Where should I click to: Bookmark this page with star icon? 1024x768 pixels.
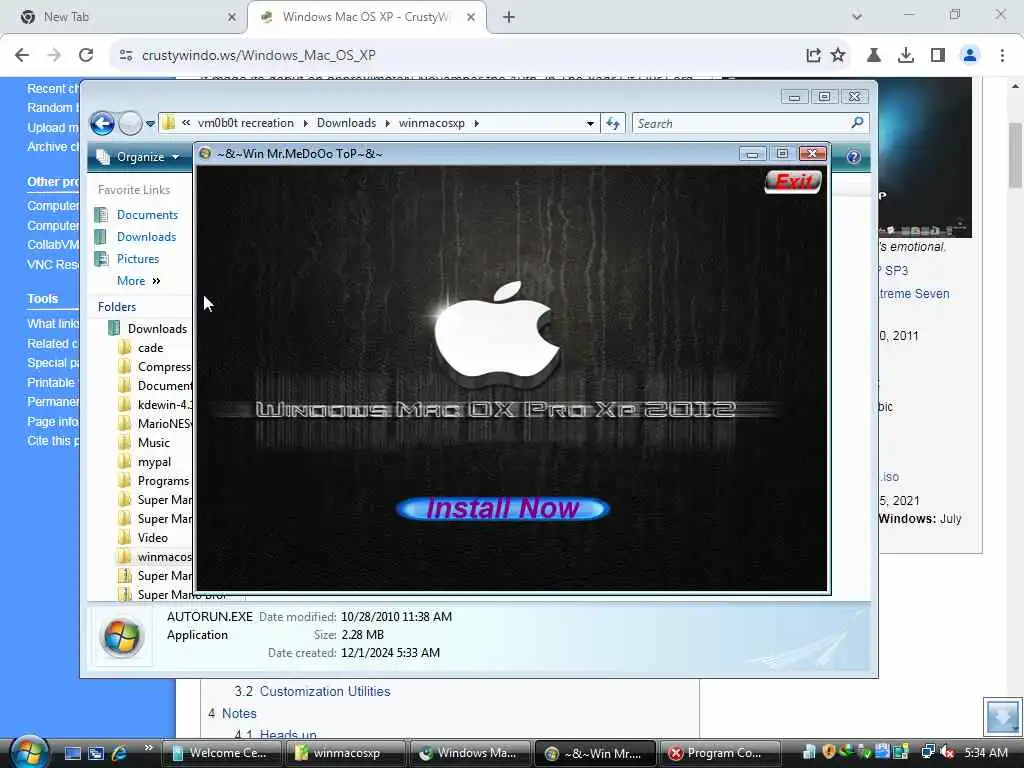[838, 56]
